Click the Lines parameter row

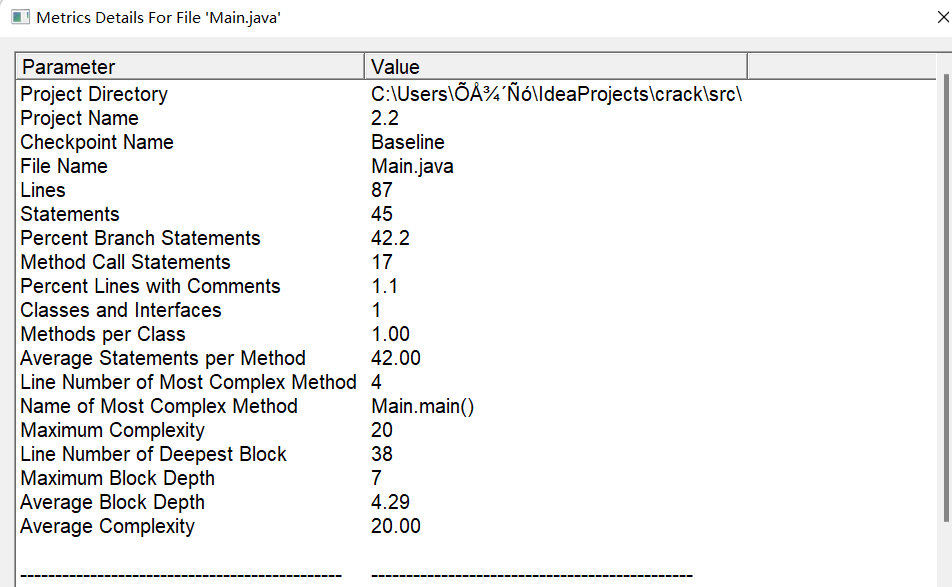(43, 190)
